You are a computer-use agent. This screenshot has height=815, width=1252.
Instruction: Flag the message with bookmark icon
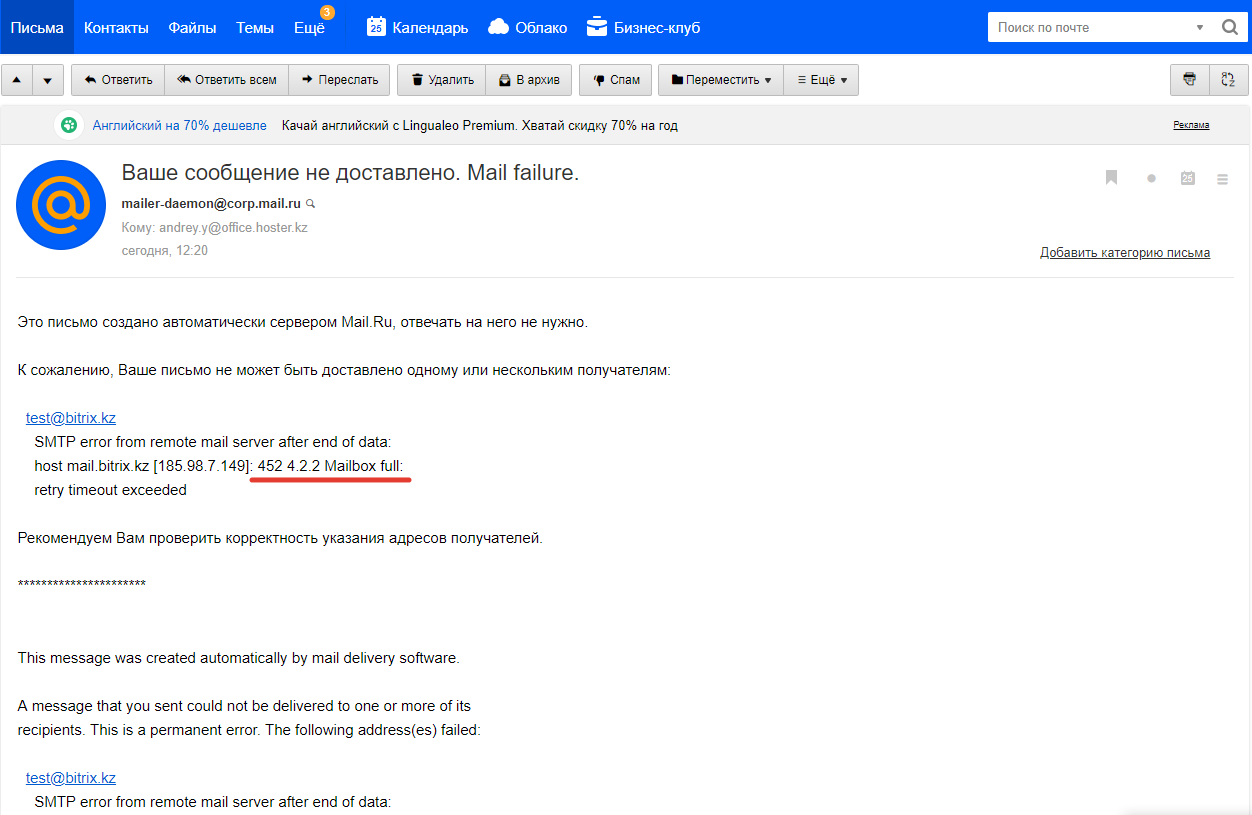1111,178
